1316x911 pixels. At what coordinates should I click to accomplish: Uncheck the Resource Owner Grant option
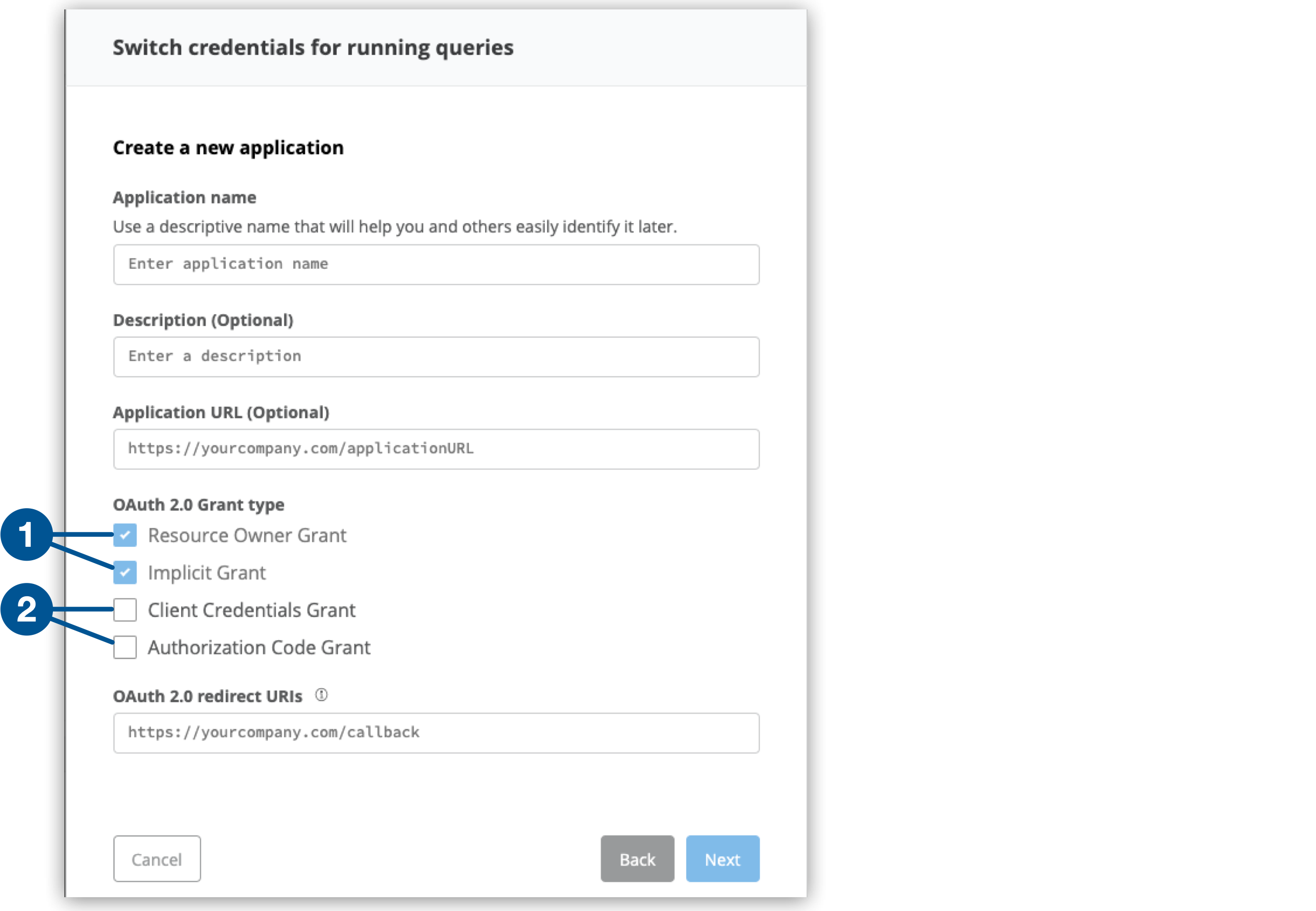[x=124, y=535]
